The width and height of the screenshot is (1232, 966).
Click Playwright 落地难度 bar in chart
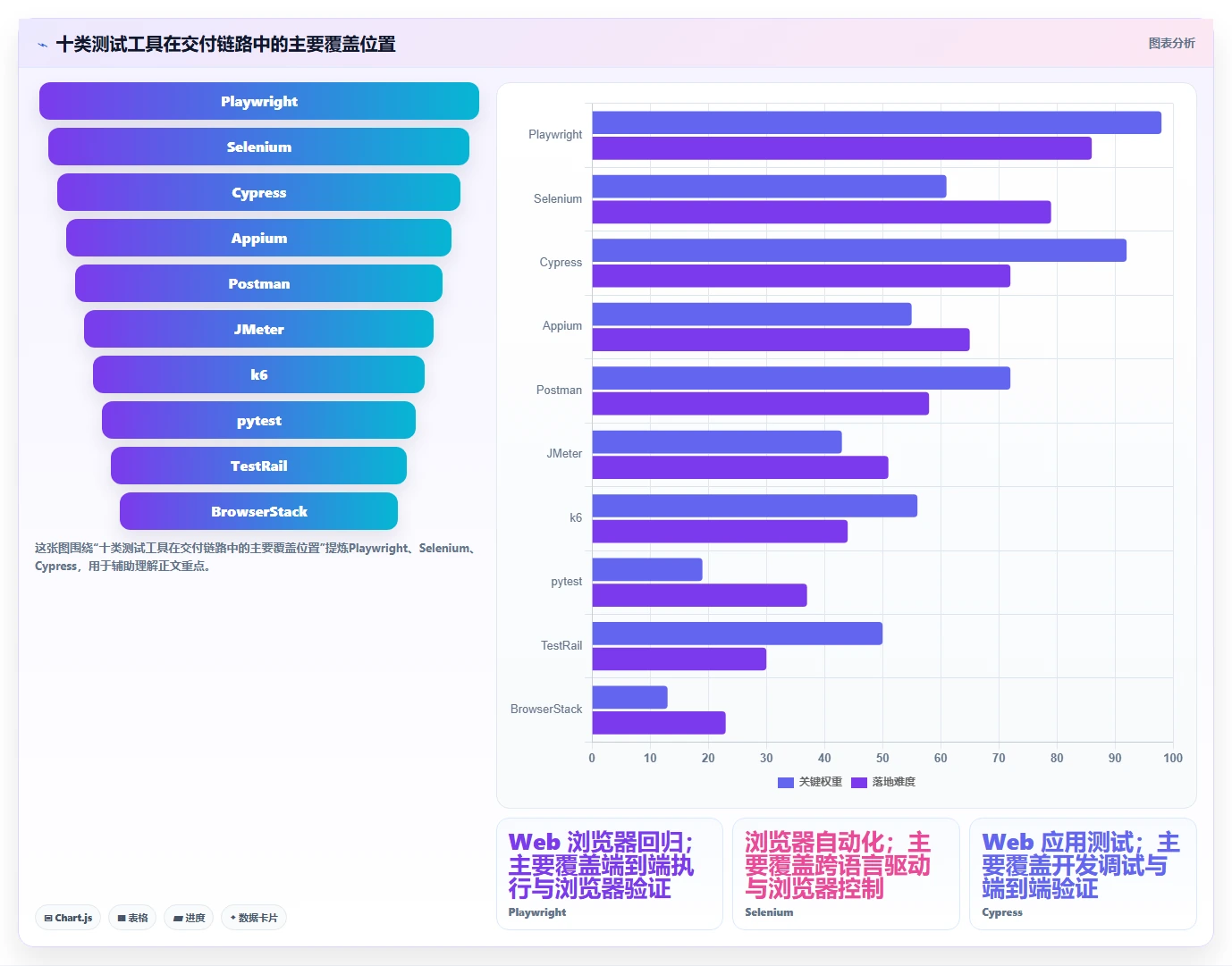click(842, 148)
